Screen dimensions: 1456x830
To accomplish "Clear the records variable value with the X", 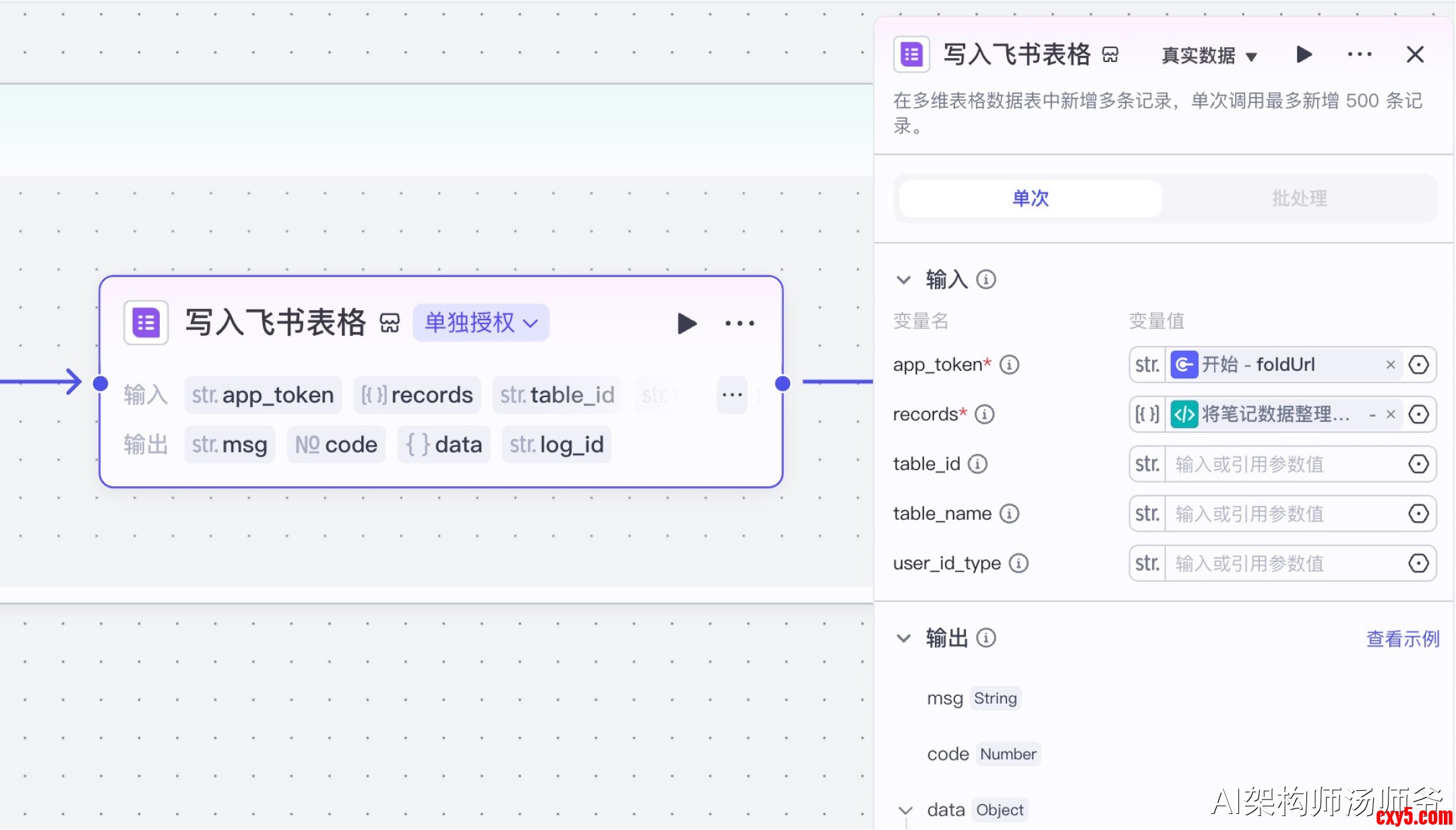I will [1391, 414].
